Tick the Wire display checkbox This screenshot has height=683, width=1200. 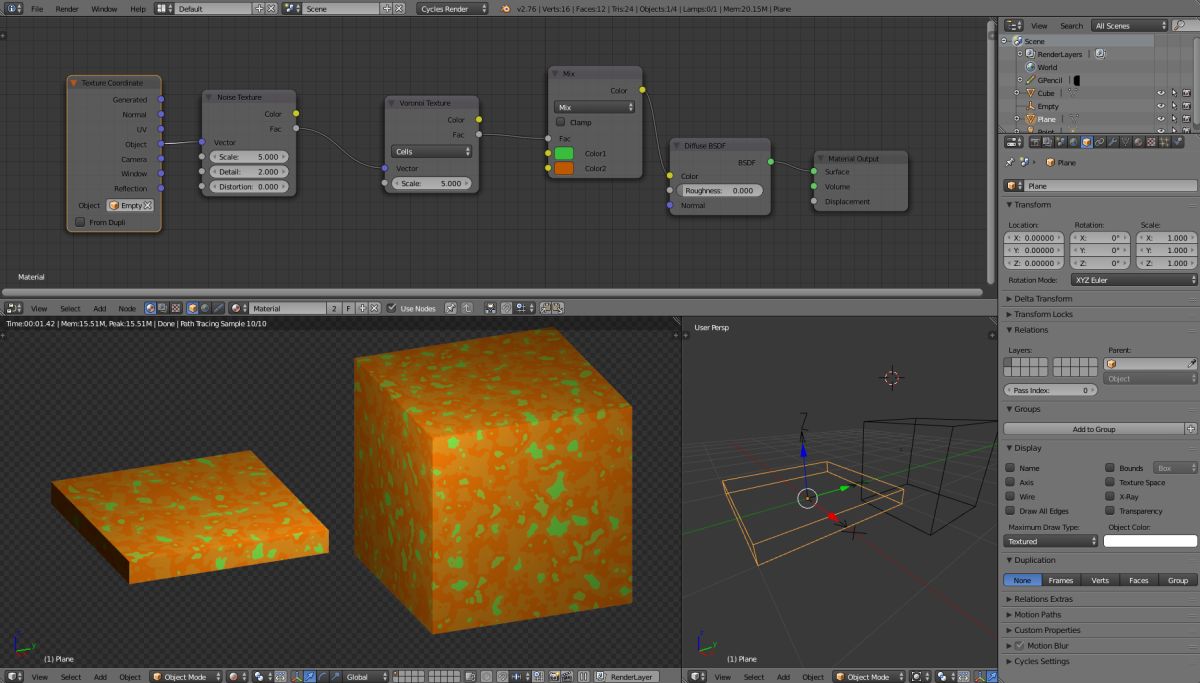1010,496
